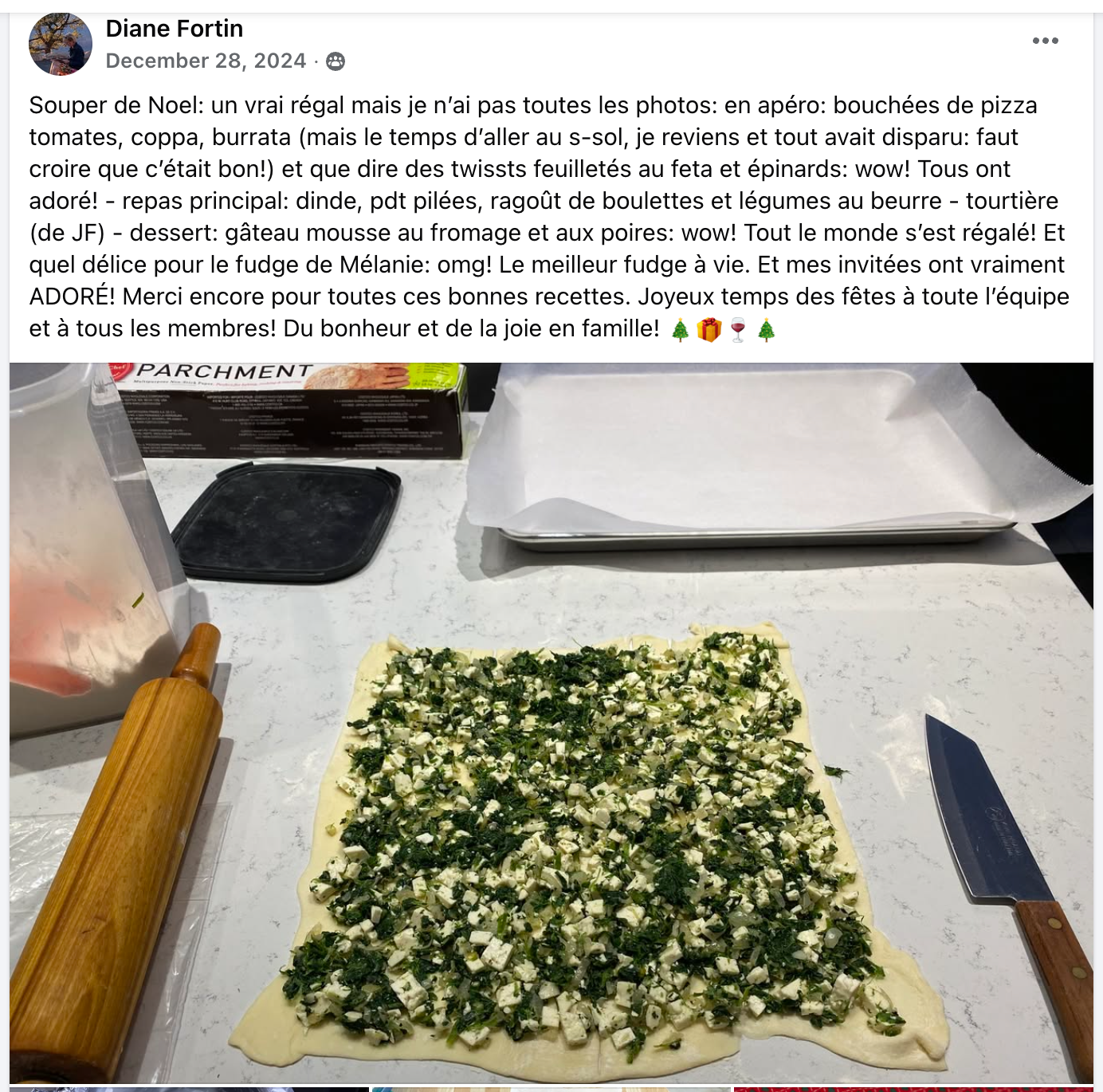1103x1092 pixels.
Task: Click the post text starting 'Souper de Noel'
Action: tap(550, 217)
